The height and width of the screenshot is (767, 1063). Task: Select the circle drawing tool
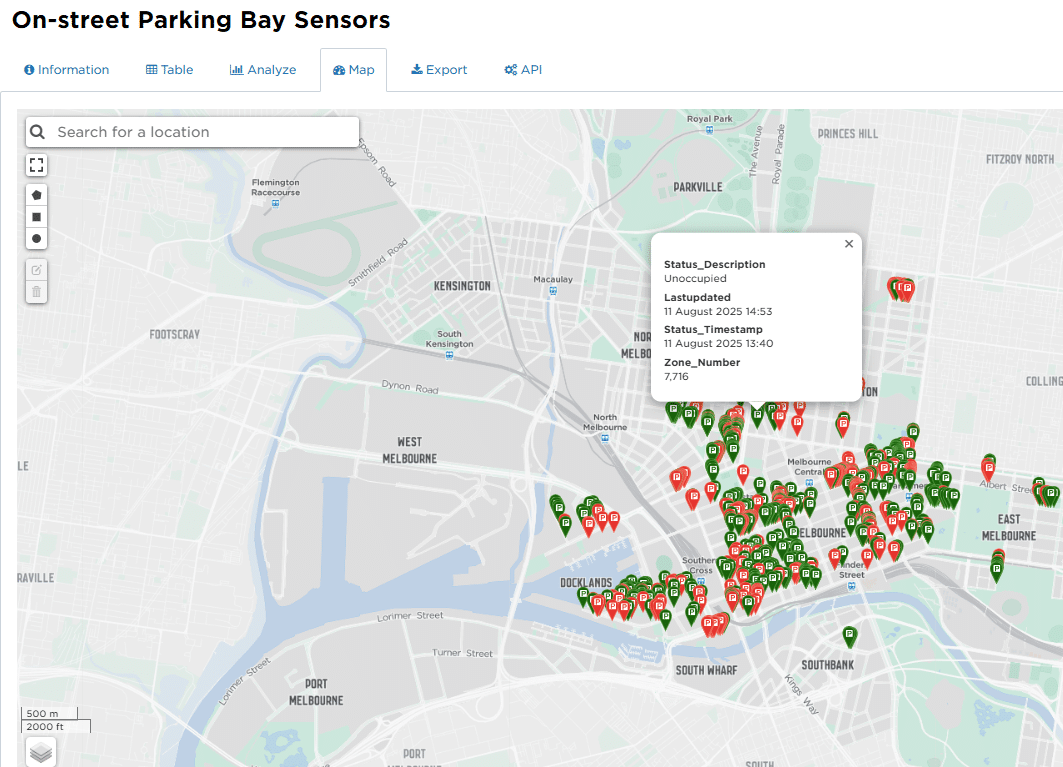click(37, 239)
